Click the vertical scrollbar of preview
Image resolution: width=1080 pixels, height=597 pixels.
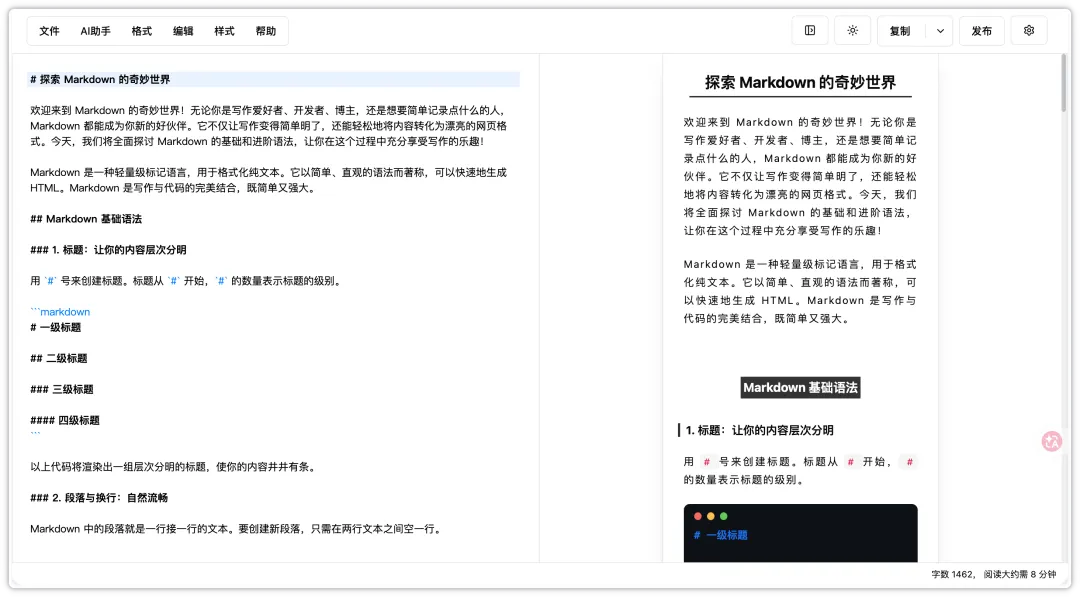point(1063,84)
